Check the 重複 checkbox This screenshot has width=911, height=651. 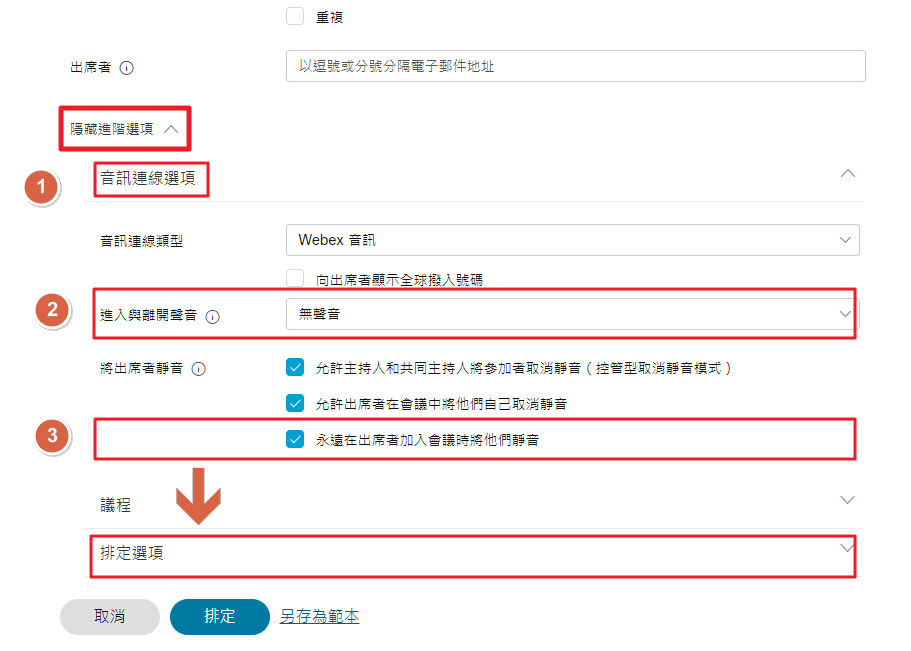pos(295,16)
